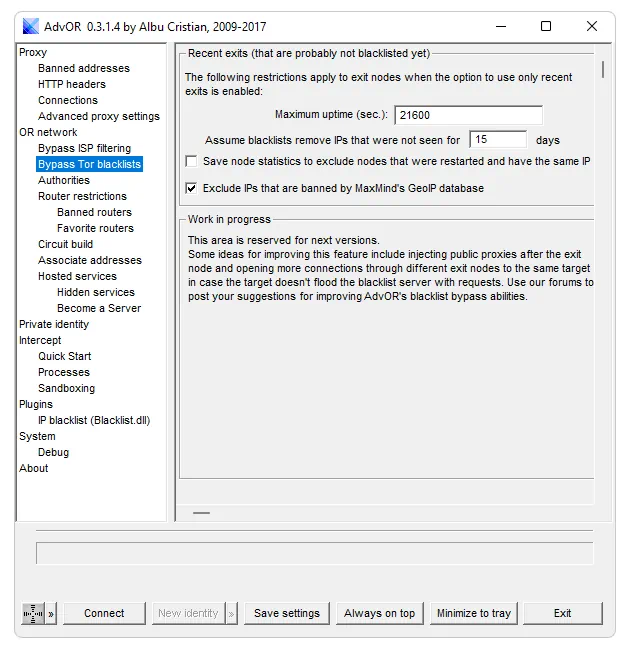This screenshot has height=652, width=628.
Task: Open Processes page
Action: (64, 373)
